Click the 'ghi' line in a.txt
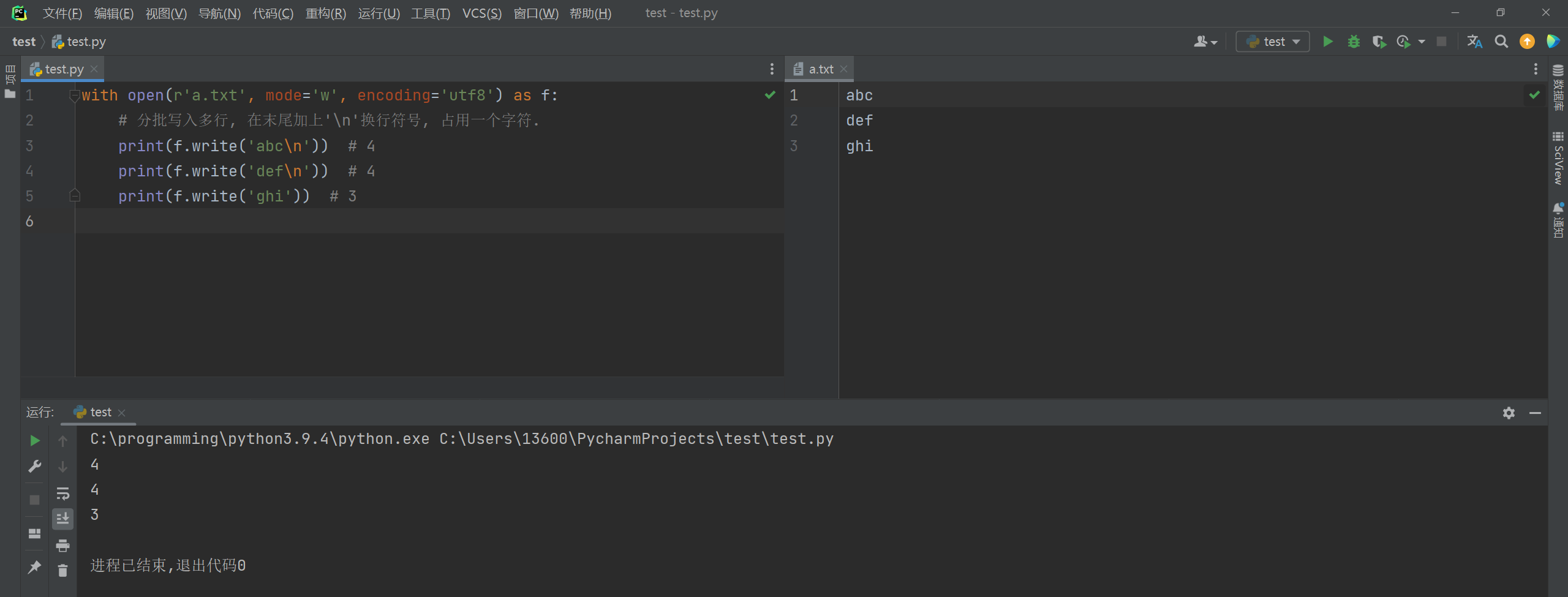Image resolution: width=1568 pixels, height=597 pixels. [x=859, y=146]
